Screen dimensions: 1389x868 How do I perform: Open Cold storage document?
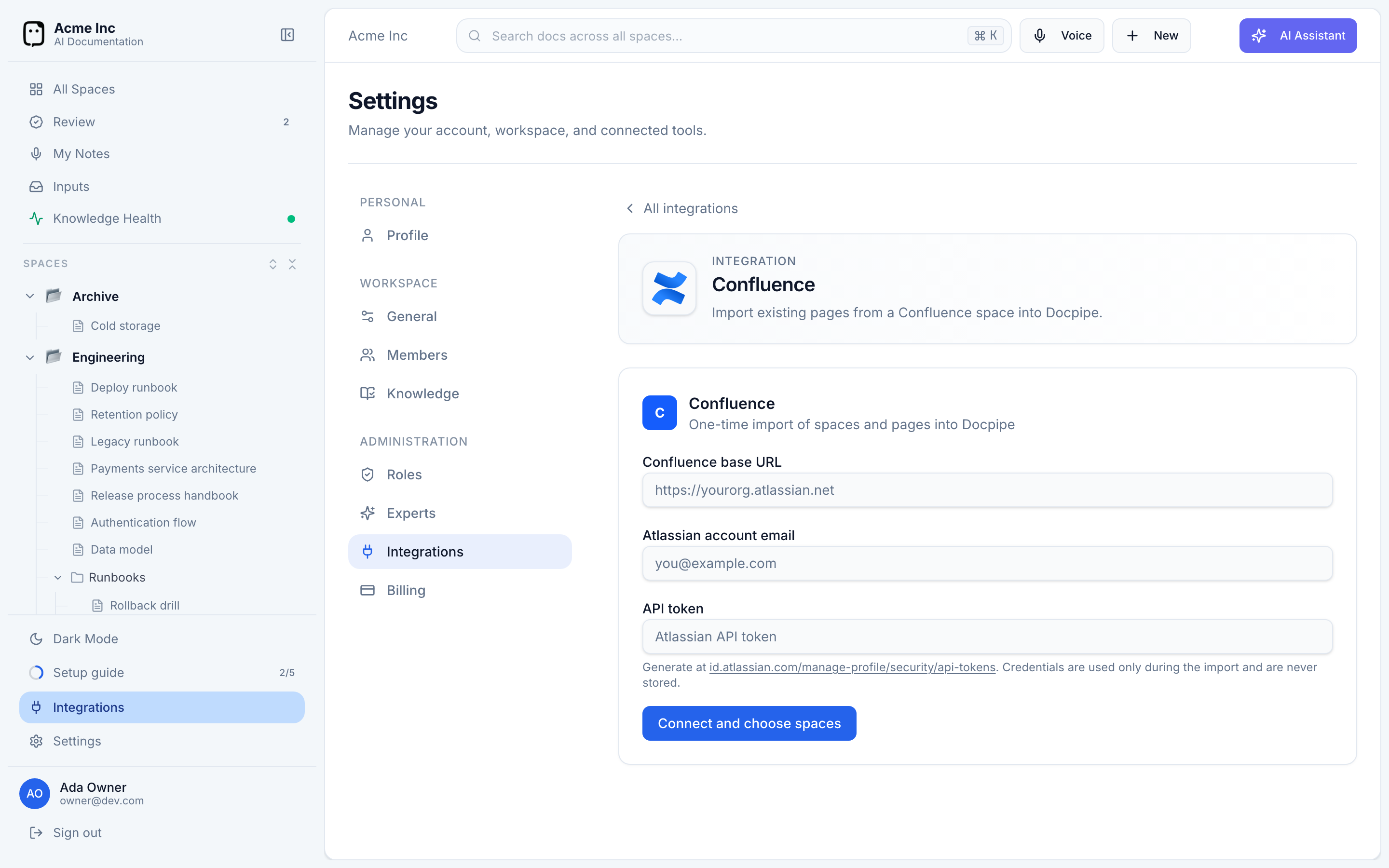pos(125,326)
